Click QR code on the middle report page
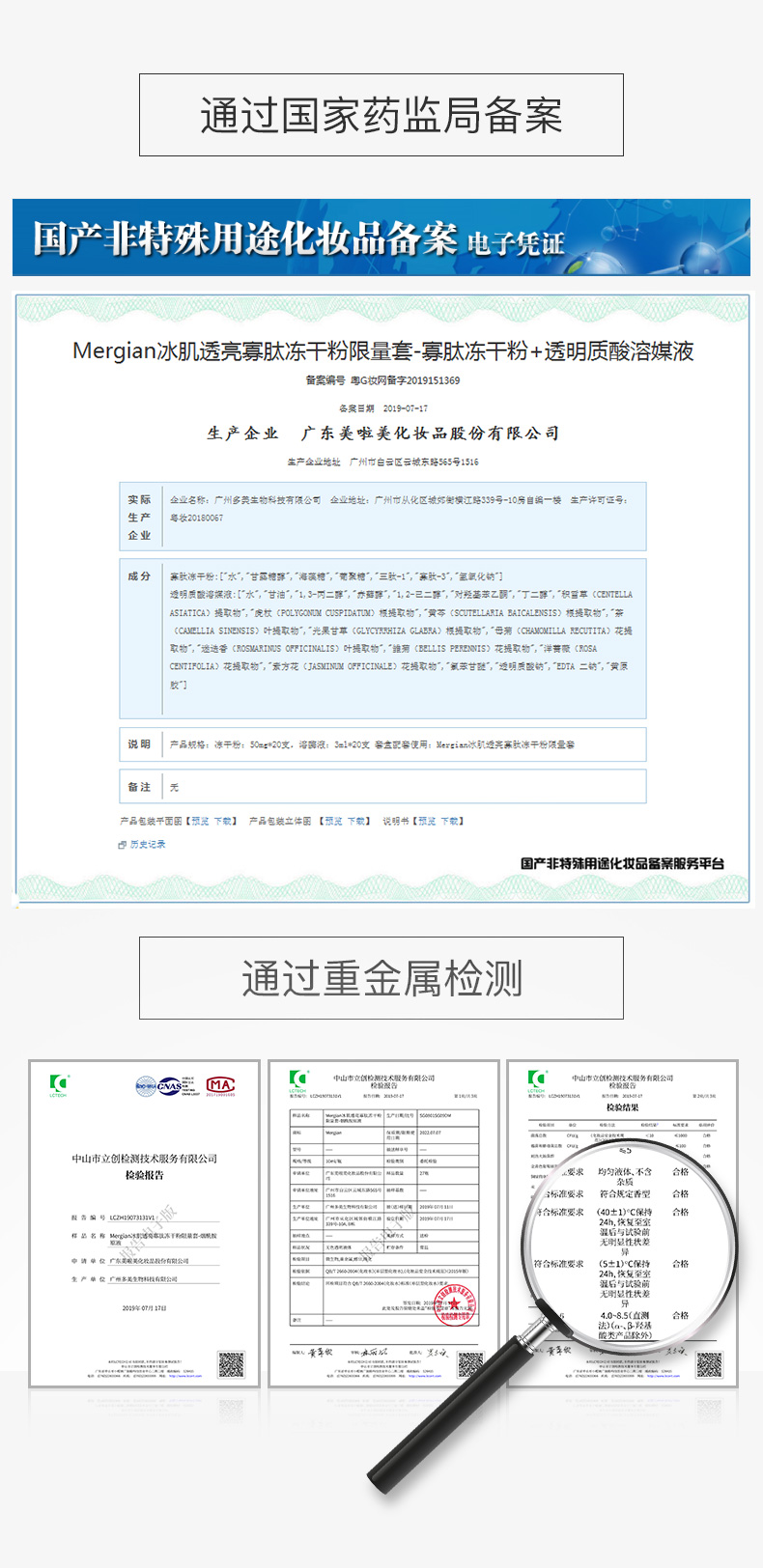This screenshot has height=1568, width=763. [469, 1364]
